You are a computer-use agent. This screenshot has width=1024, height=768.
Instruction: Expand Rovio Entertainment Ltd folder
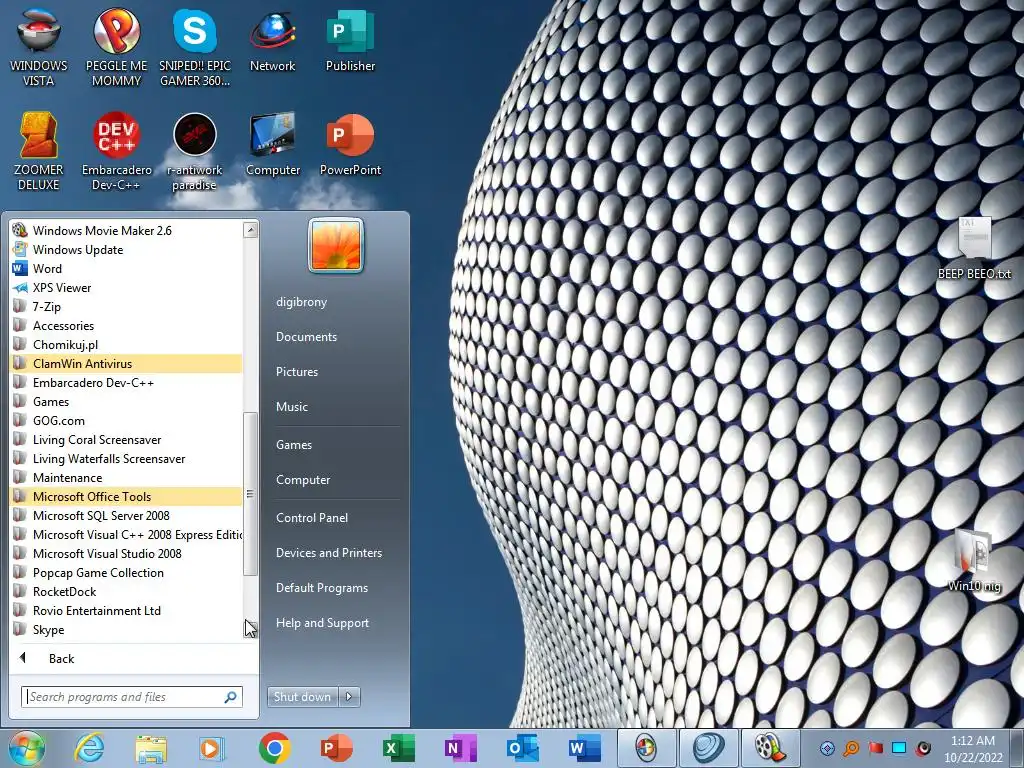(x=127, y=610)
